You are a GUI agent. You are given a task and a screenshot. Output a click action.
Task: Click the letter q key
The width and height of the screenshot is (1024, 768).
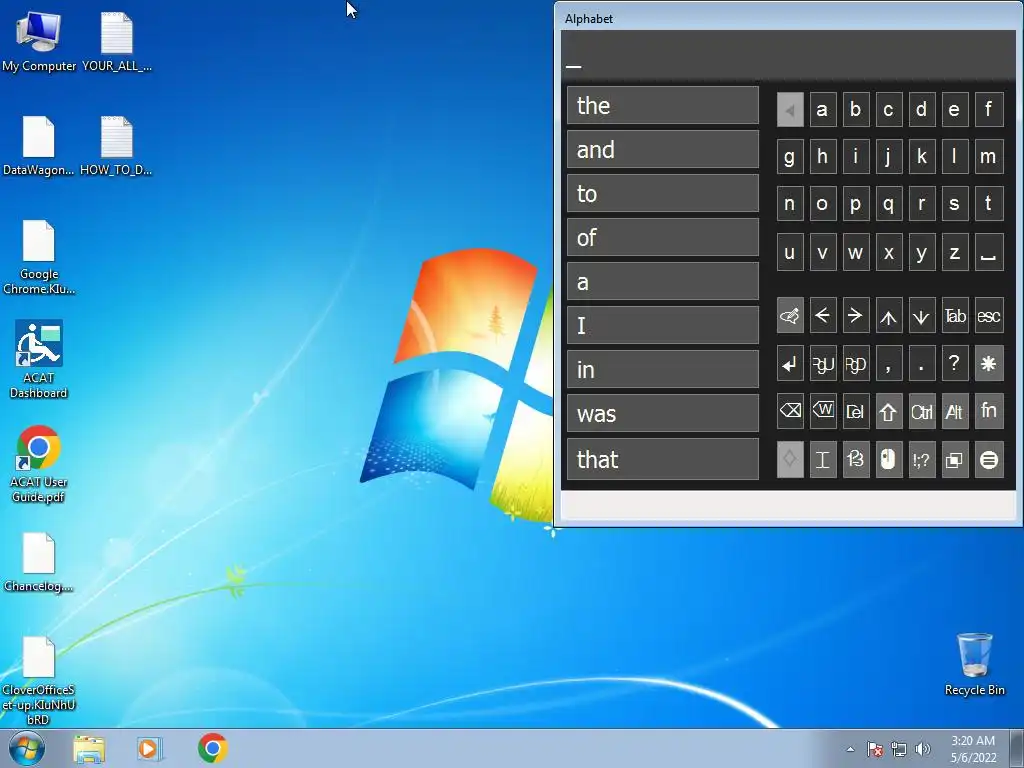tap(888, 204)
